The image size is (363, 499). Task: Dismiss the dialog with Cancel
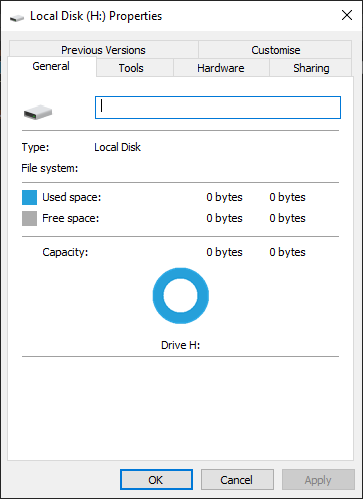[237, 480]
